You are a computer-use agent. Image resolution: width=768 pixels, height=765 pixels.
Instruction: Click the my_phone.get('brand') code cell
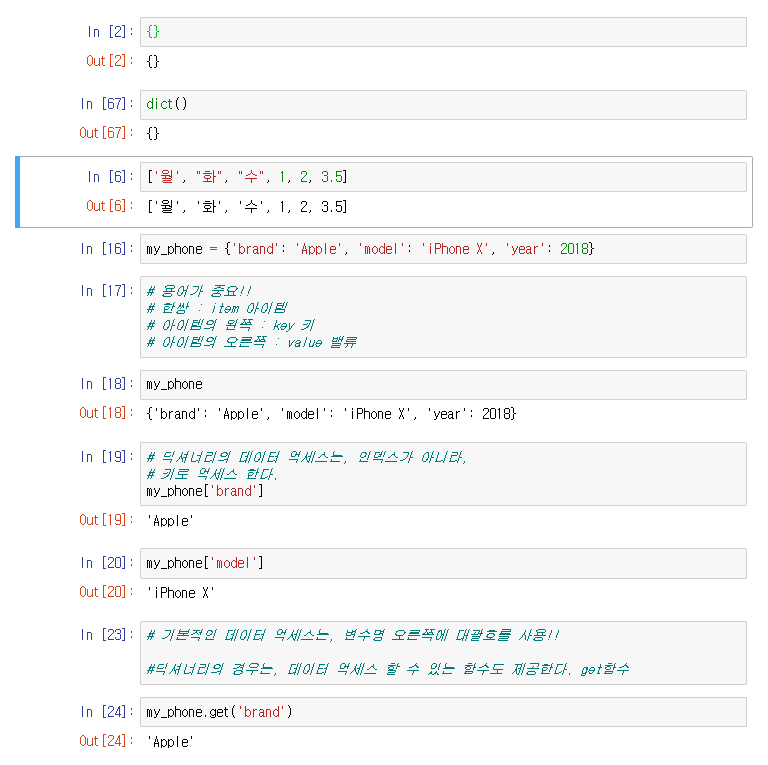443,712
